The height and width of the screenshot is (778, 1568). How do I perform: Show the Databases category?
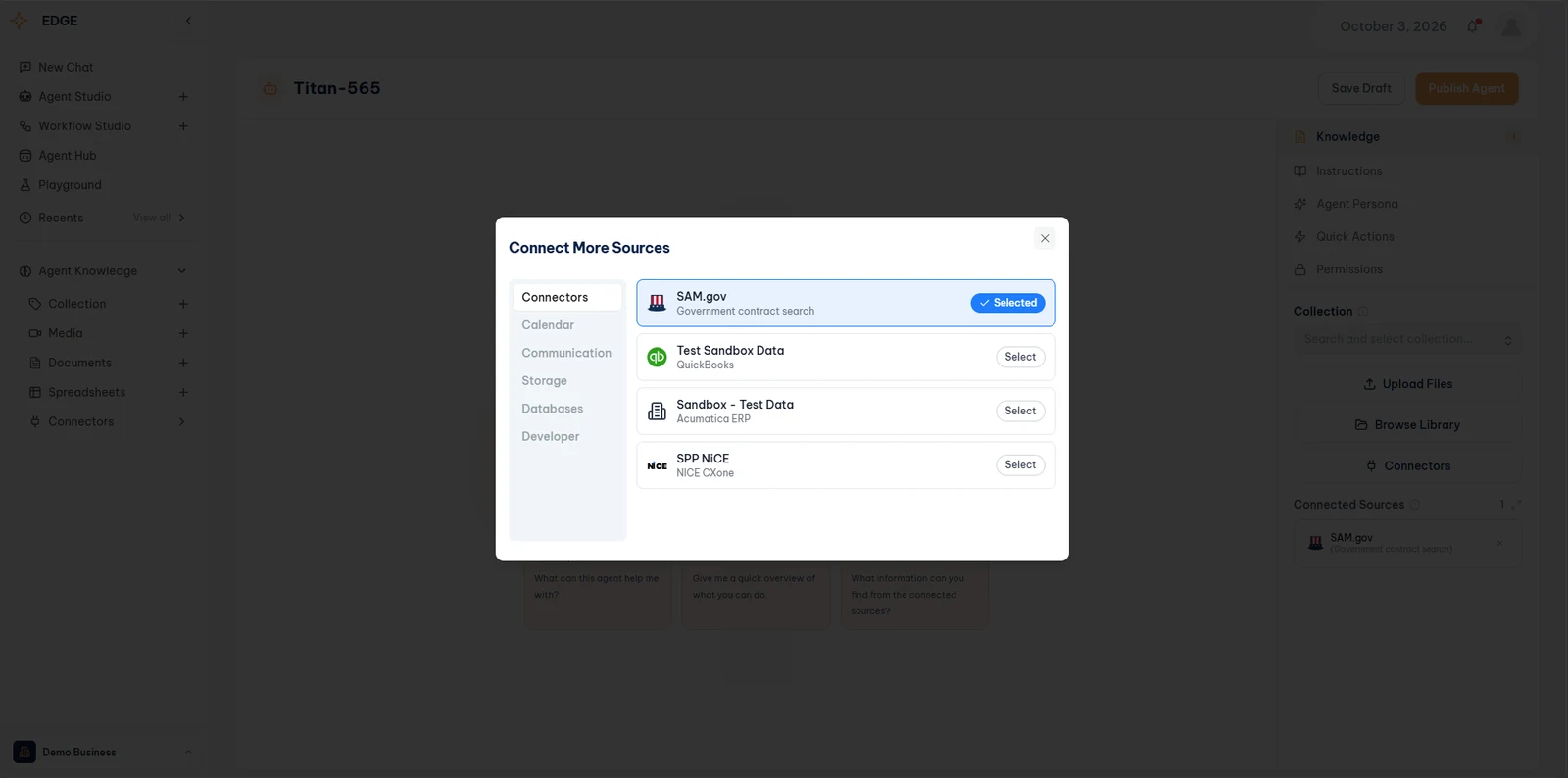566,409
